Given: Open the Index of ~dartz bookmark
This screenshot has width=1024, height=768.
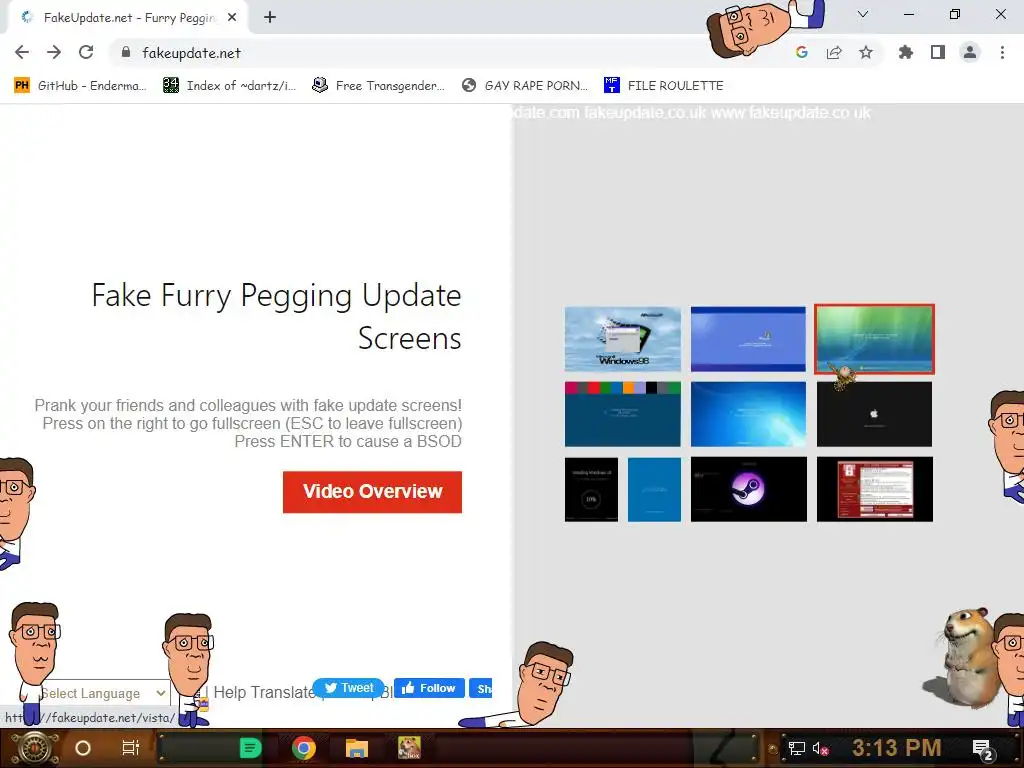Looking at the screenshot, I should click(x=229, y=86).
